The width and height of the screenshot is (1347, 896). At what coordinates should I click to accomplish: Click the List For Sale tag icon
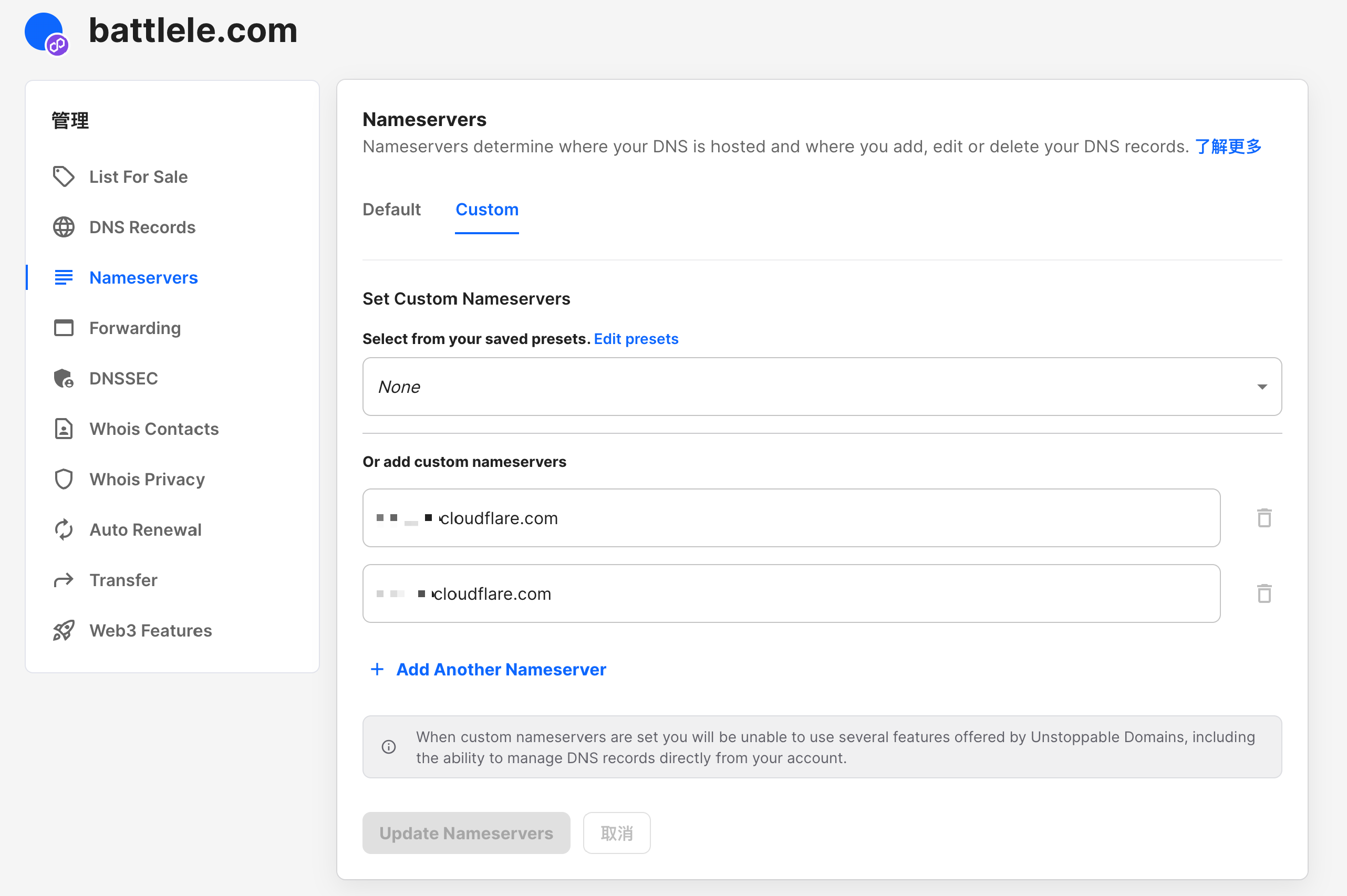(64, 176)
